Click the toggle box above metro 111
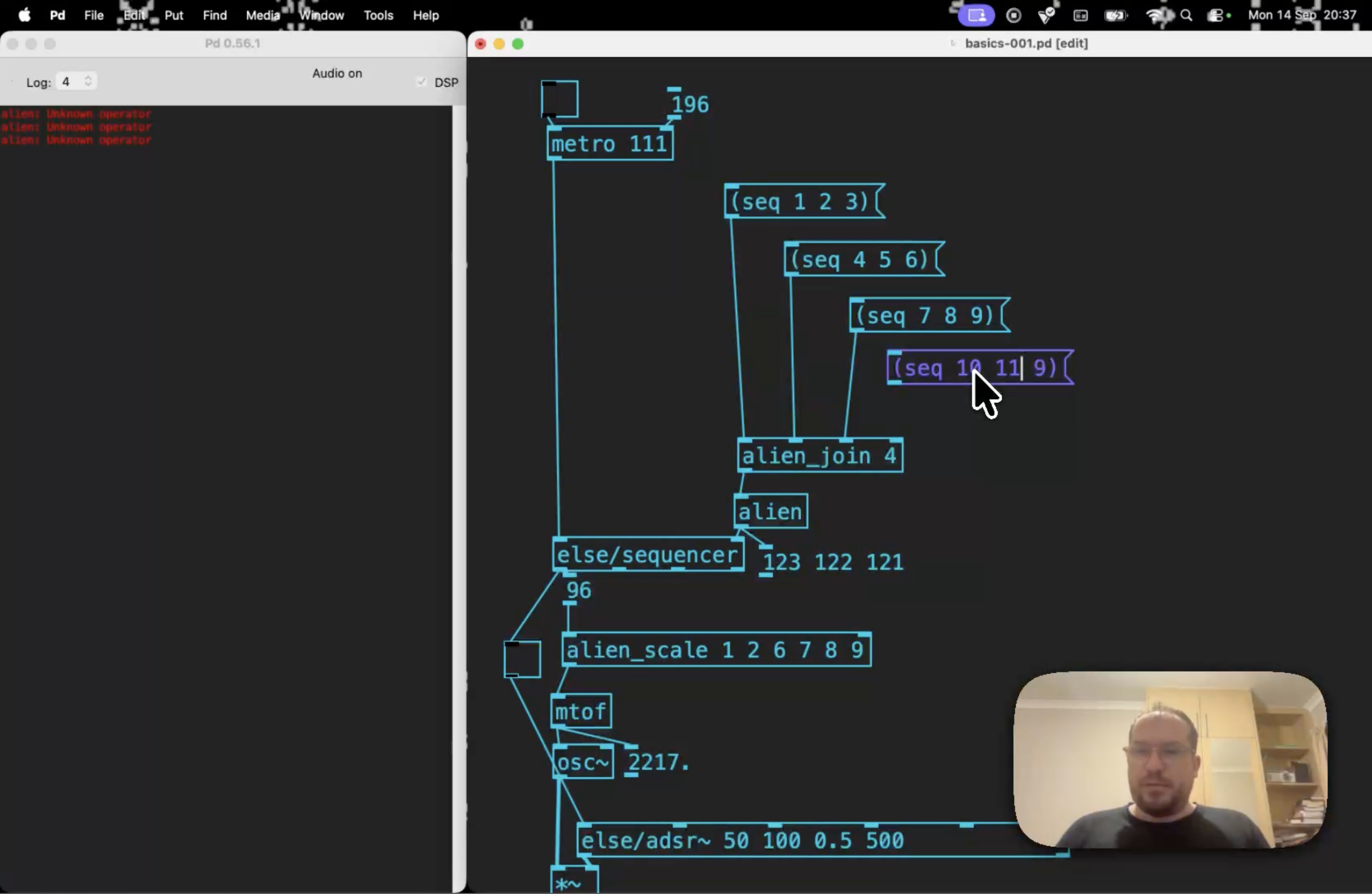Viewport: 1372px width, 894px height. coord(559,99)
